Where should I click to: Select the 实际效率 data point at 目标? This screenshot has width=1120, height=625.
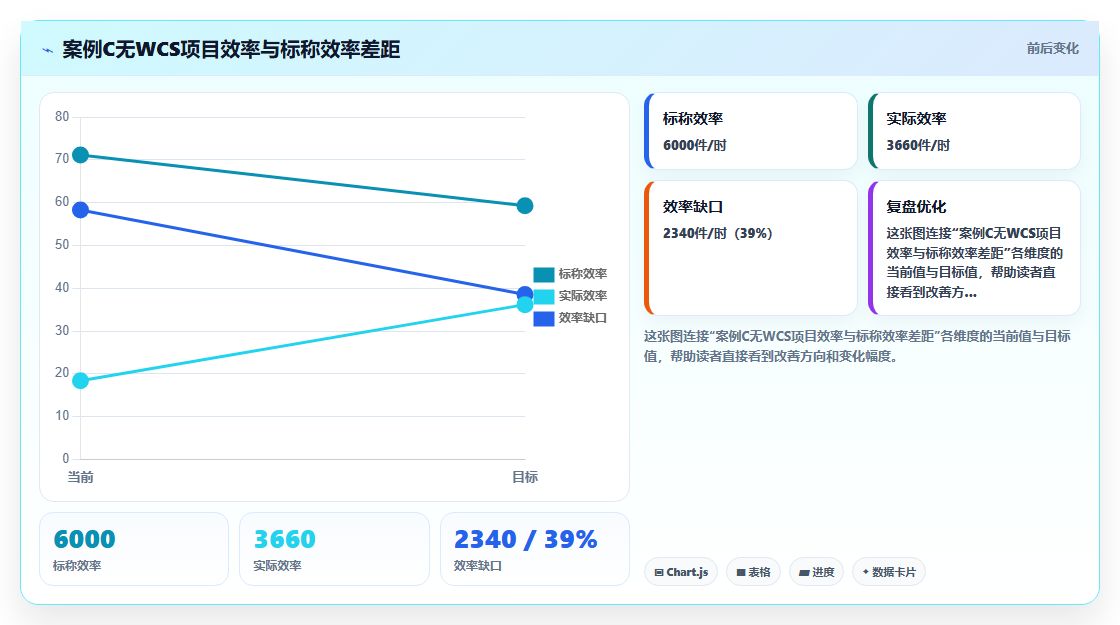(525, 305)
